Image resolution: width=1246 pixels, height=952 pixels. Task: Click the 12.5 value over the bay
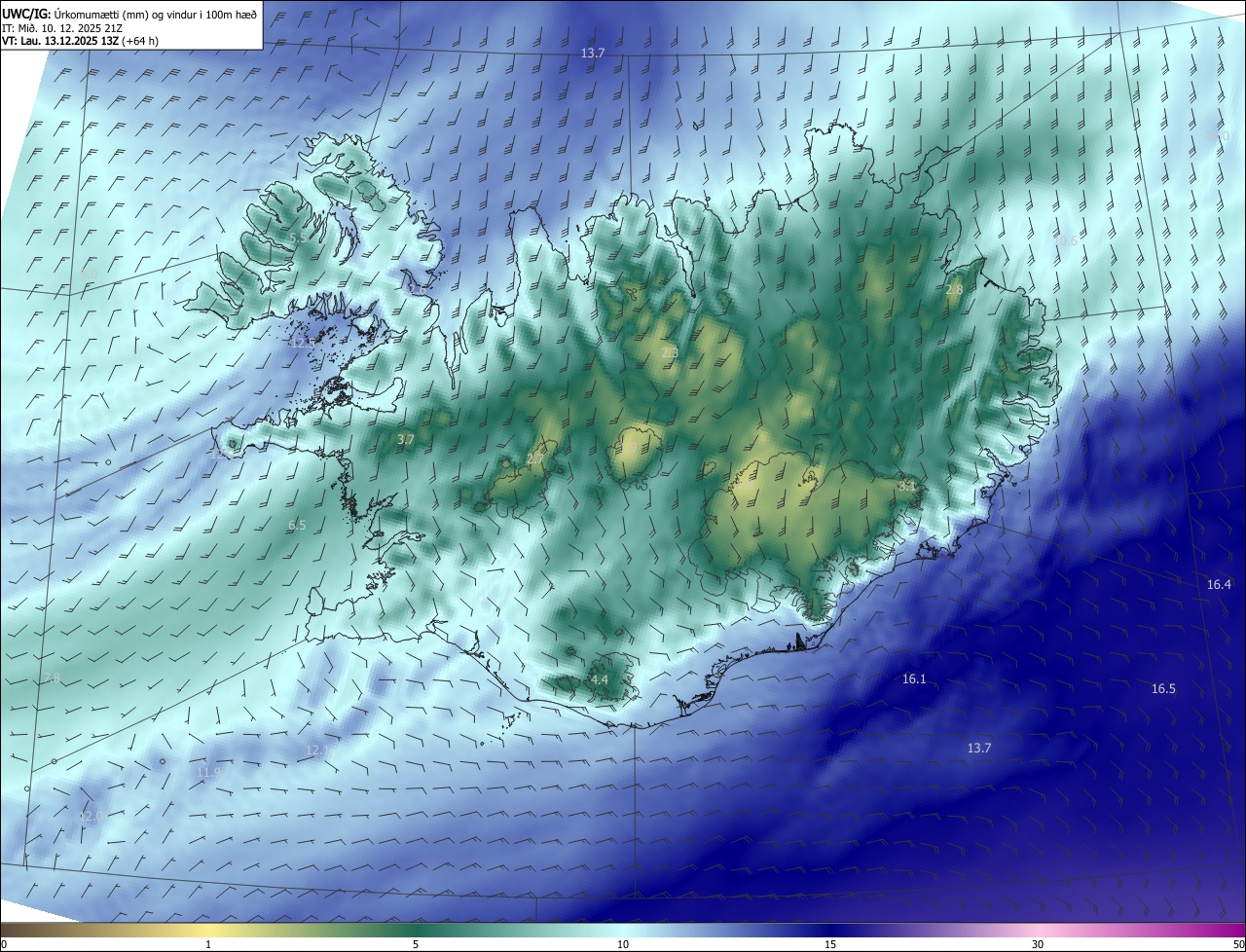tap(303, 343)
